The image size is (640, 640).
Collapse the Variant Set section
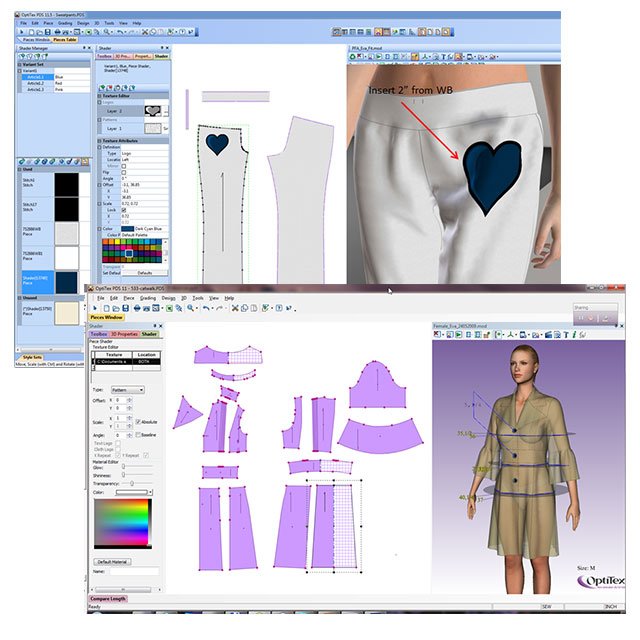tap(20, 64)
